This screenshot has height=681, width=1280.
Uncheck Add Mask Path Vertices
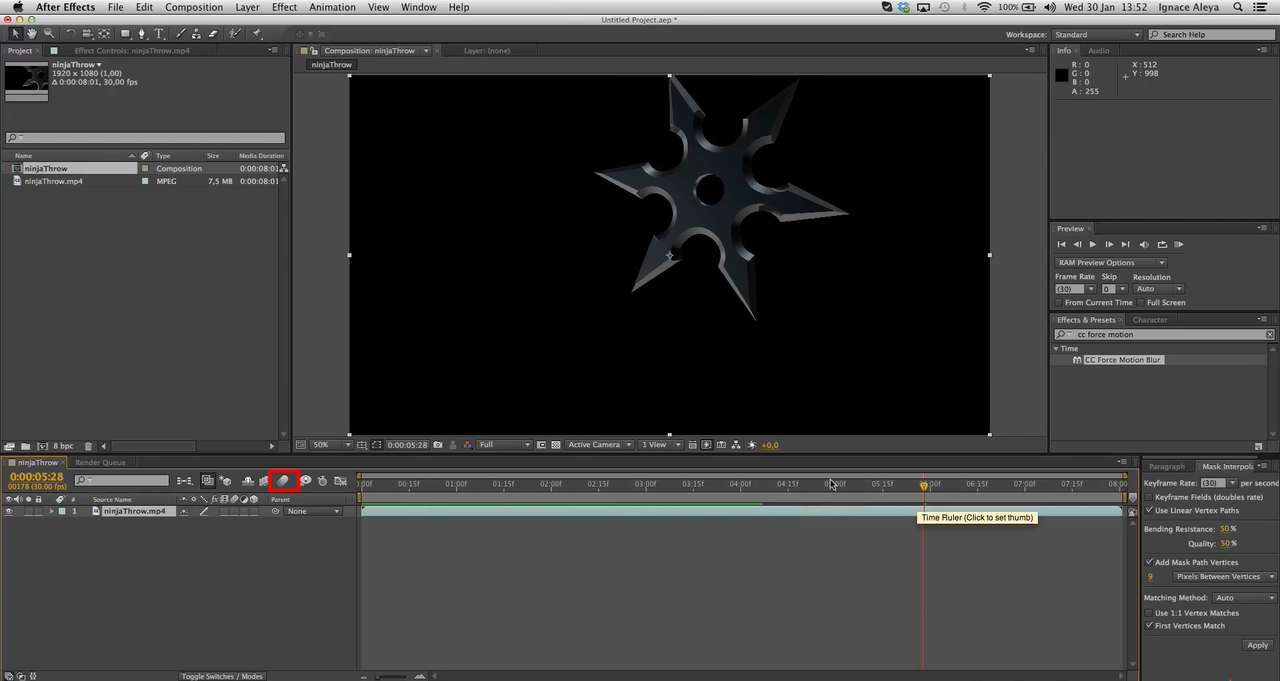[x=1149, y=562]
